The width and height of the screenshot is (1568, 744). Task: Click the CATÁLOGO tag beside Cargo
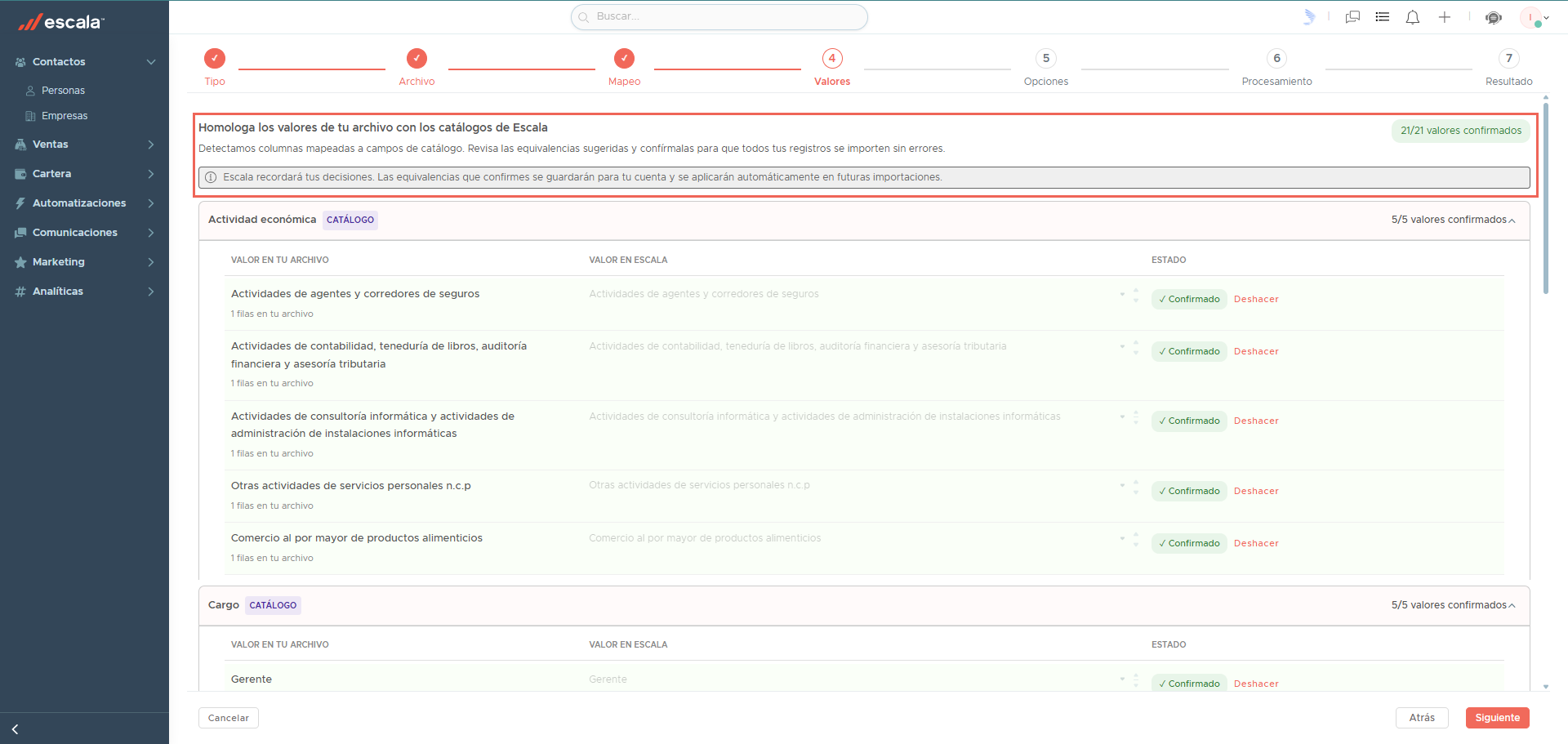click(273, 606)
